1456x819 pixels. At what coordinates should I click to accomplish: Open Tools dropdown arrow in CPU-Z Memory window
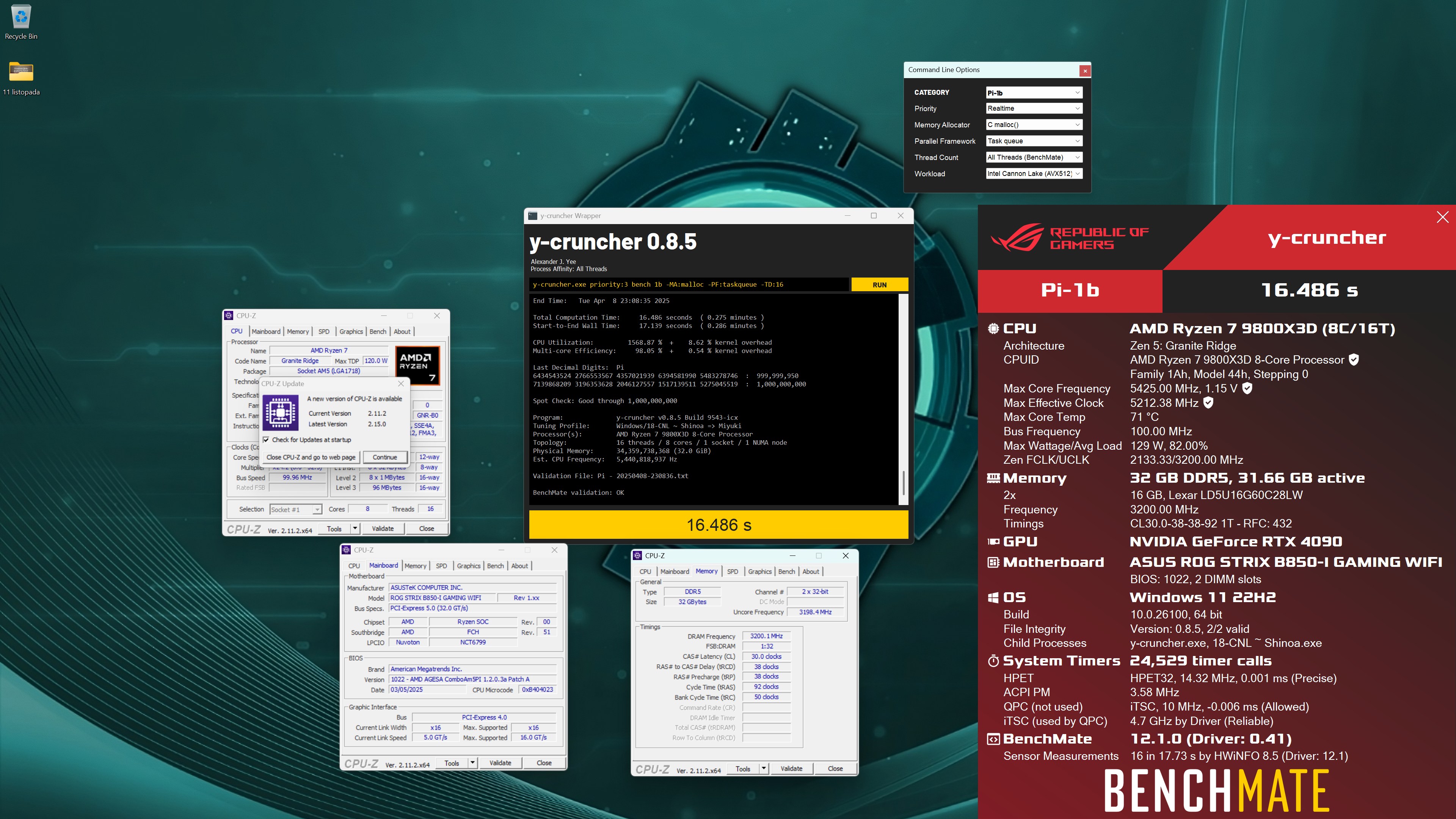tap(764, 769)
